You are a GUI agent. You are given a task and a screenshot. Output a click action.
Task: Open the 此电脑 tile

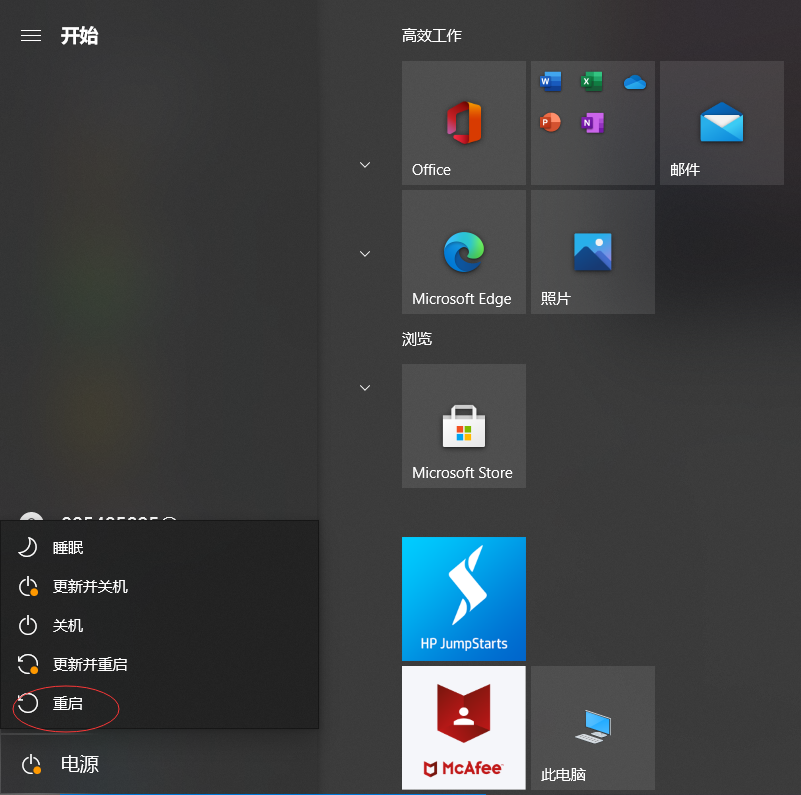(x=593, y=728)
